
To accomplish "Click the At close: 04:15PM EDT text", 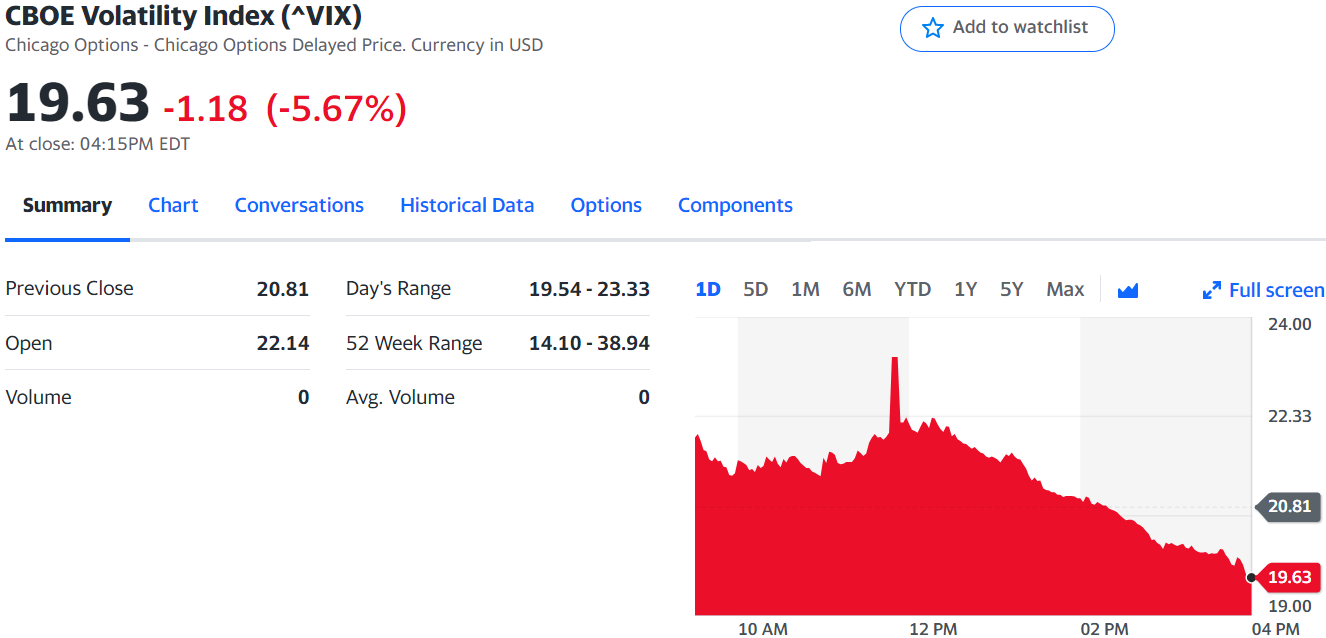I will click(97, 144).
